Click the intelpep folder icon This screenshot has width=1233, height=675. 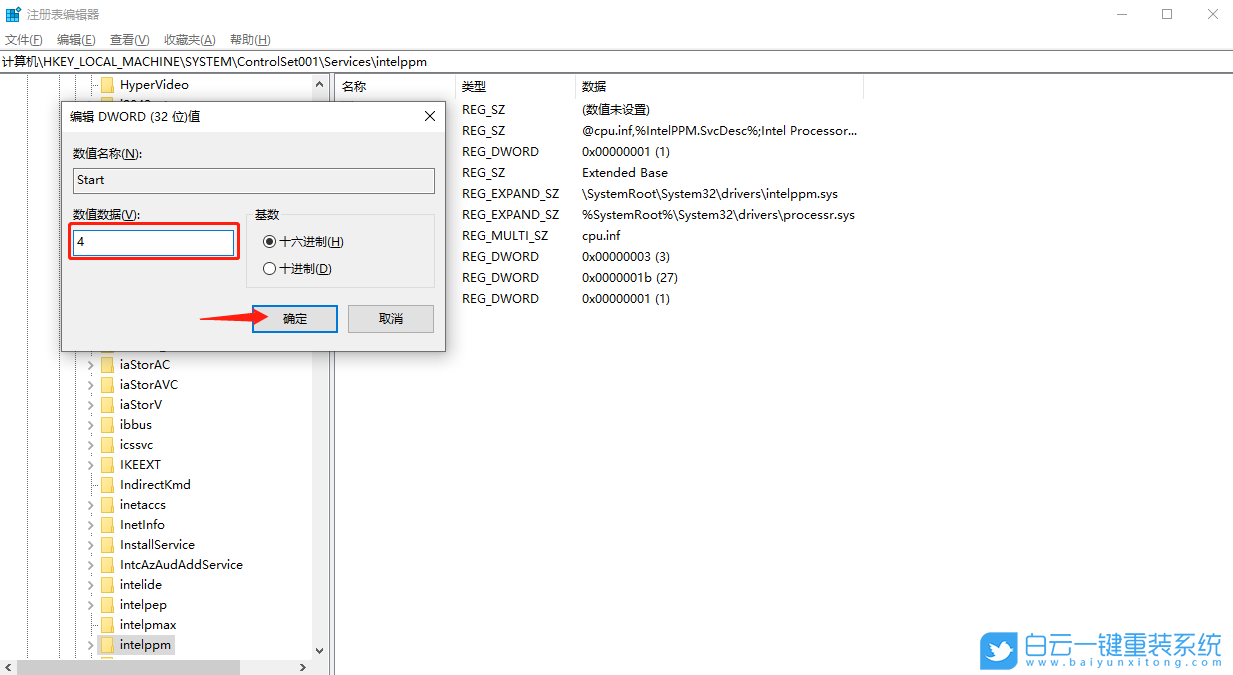tap(106, 604)
